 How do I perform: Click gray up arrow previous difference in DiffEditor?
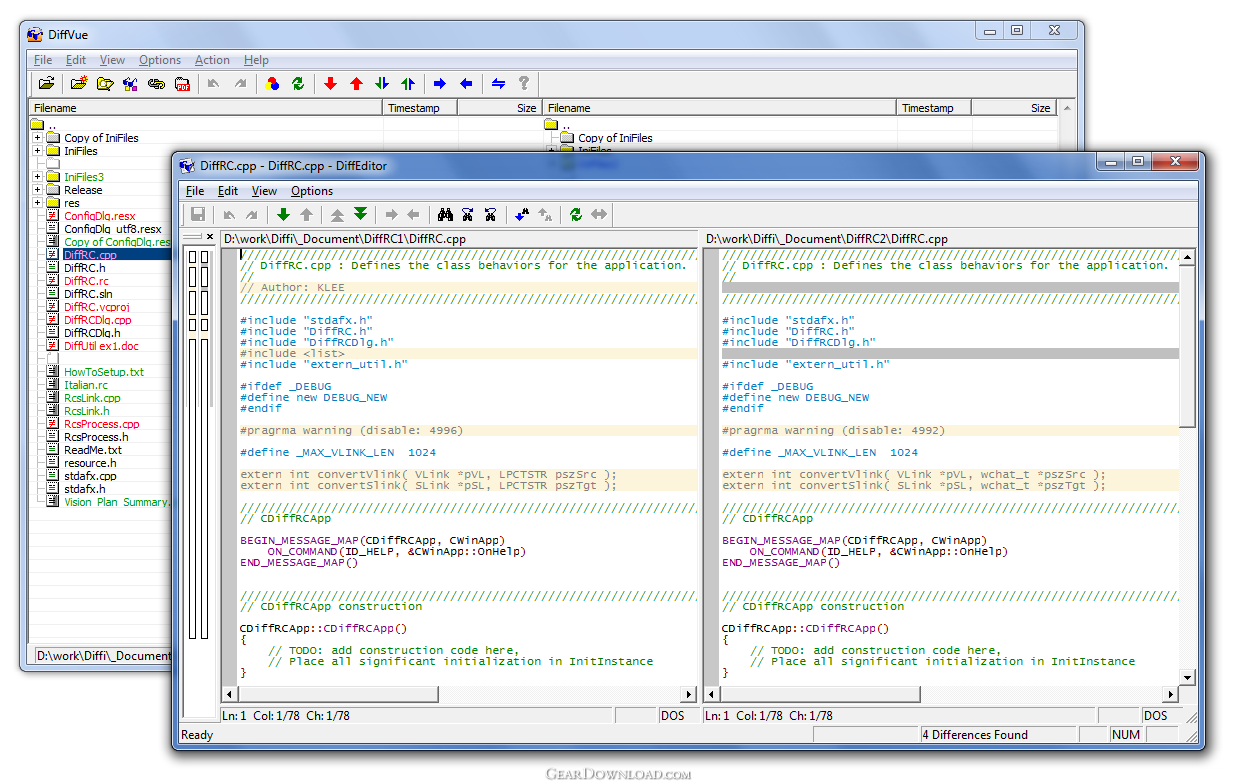coord(307,214)
